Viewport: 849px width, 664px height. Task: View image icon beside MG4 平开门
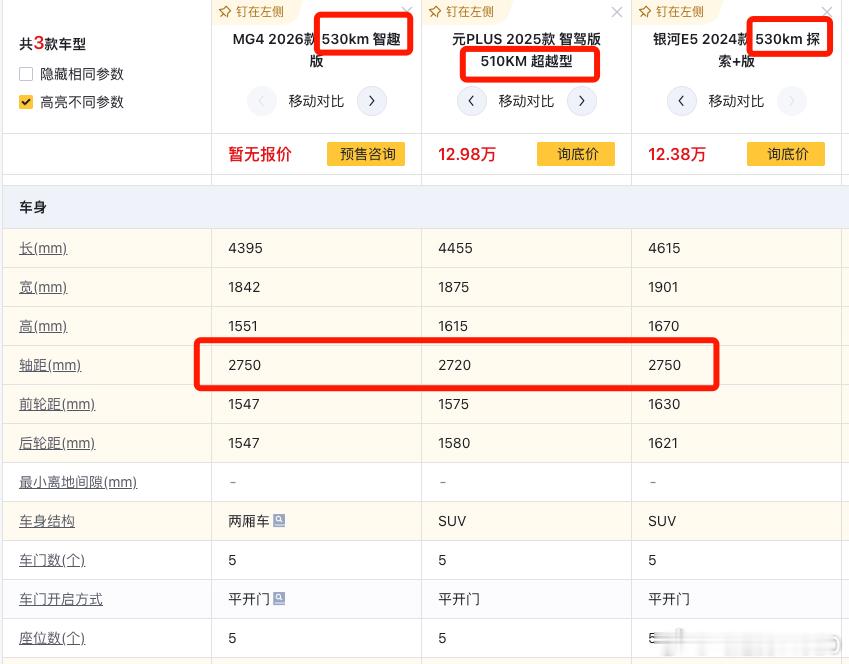(x=279, y=598)
